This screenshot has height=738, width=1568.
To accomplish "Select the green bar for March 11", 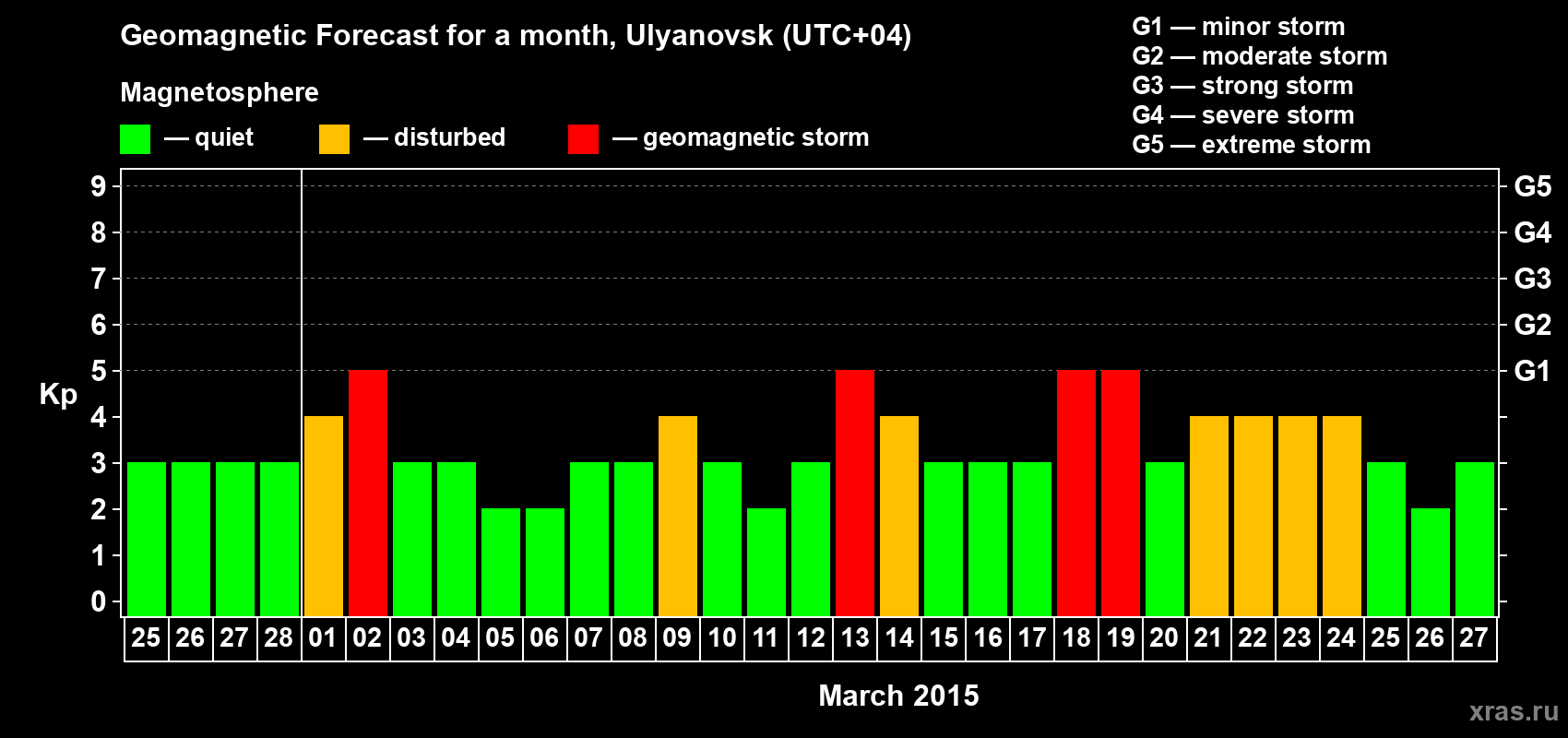I will (x=766, y=563).
